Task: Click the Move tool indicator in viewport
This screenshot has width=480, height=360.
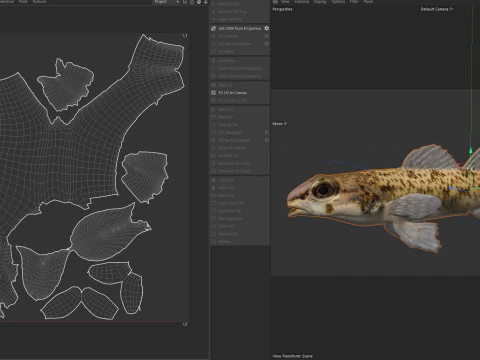Action: (280, 124)
